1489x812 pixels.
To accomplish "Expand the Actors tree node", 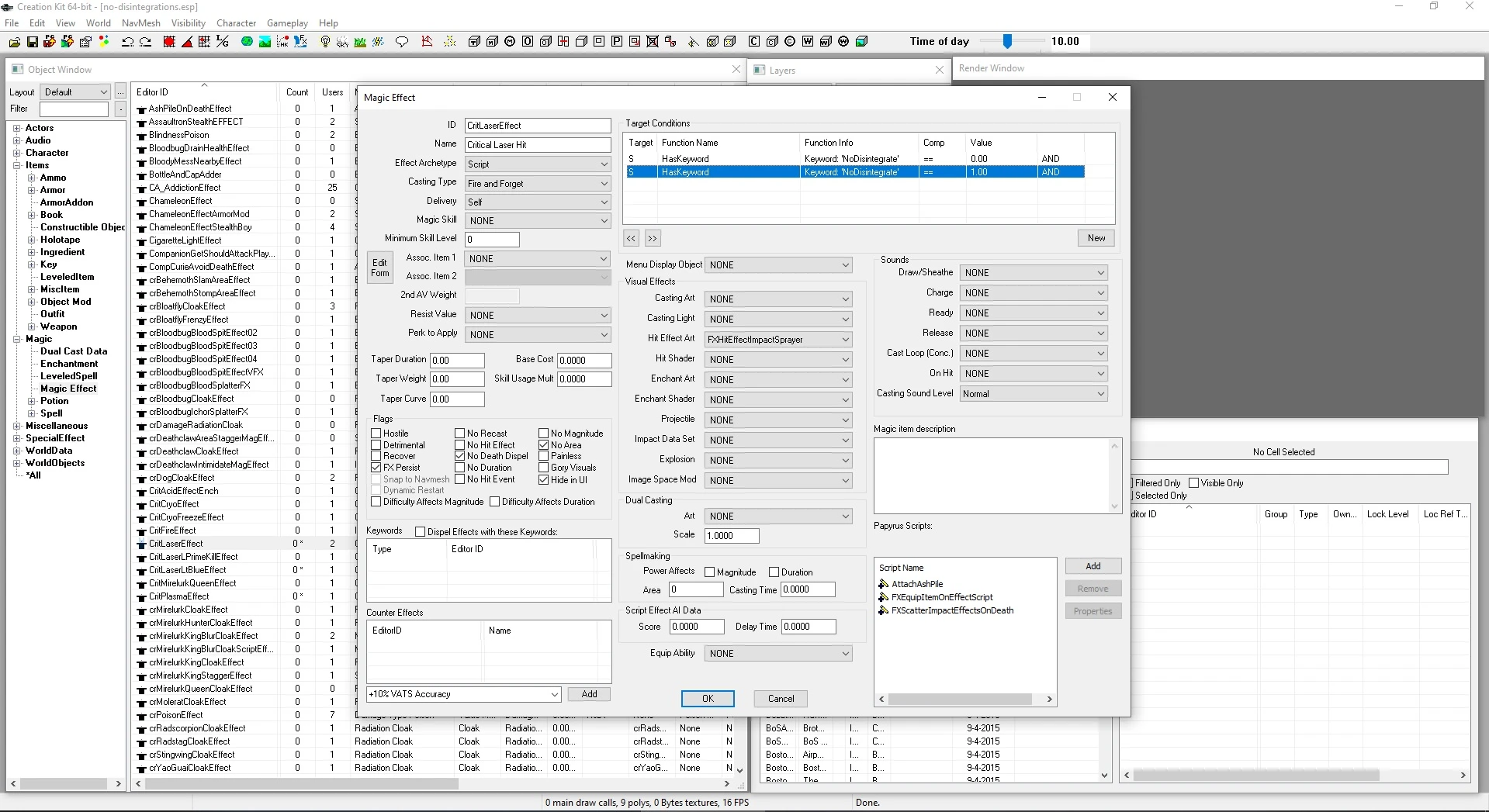I will [x=17, y=128].
